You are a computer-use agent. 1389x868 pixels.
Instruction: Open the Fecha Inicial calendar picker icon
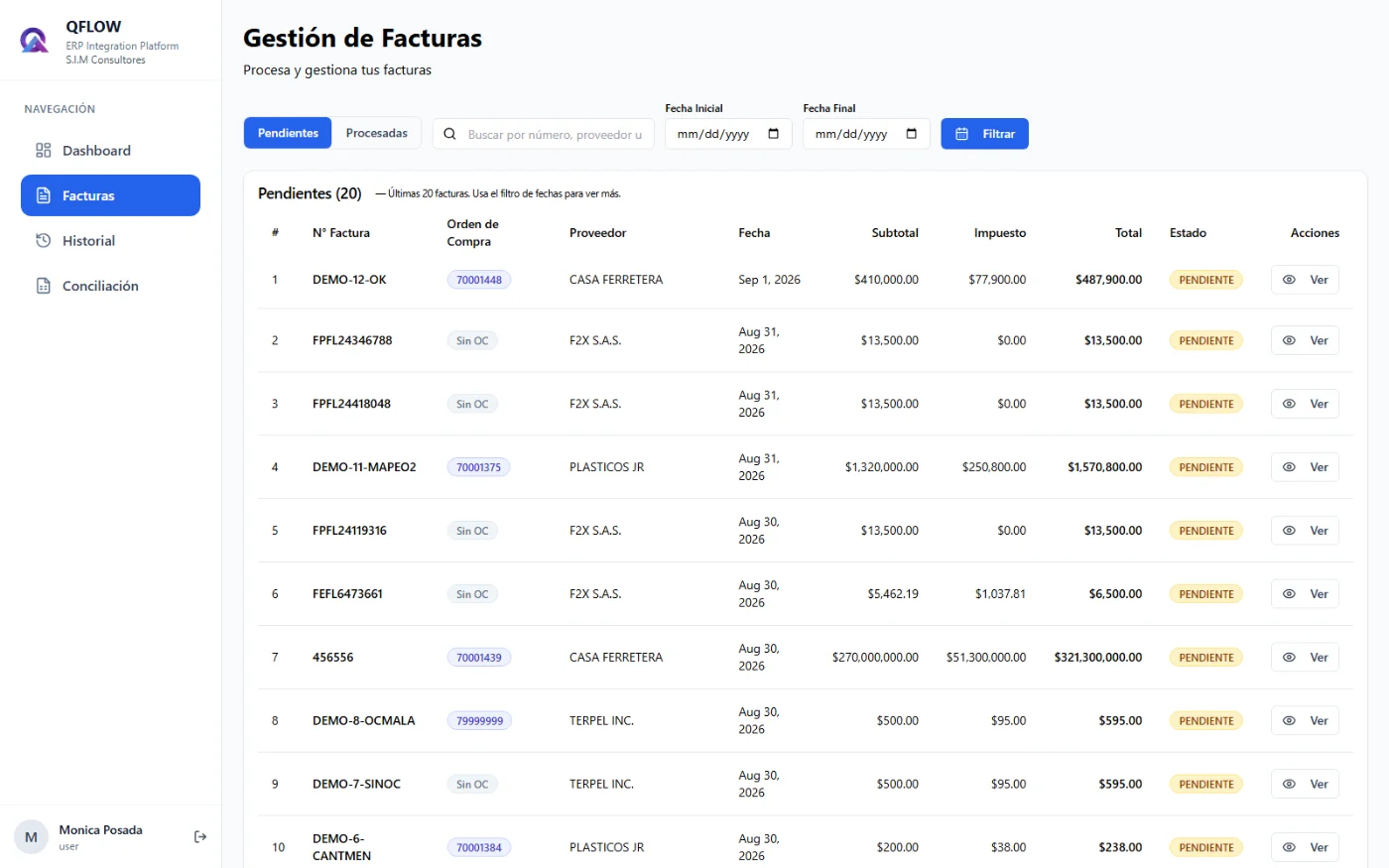click(774, 134)
